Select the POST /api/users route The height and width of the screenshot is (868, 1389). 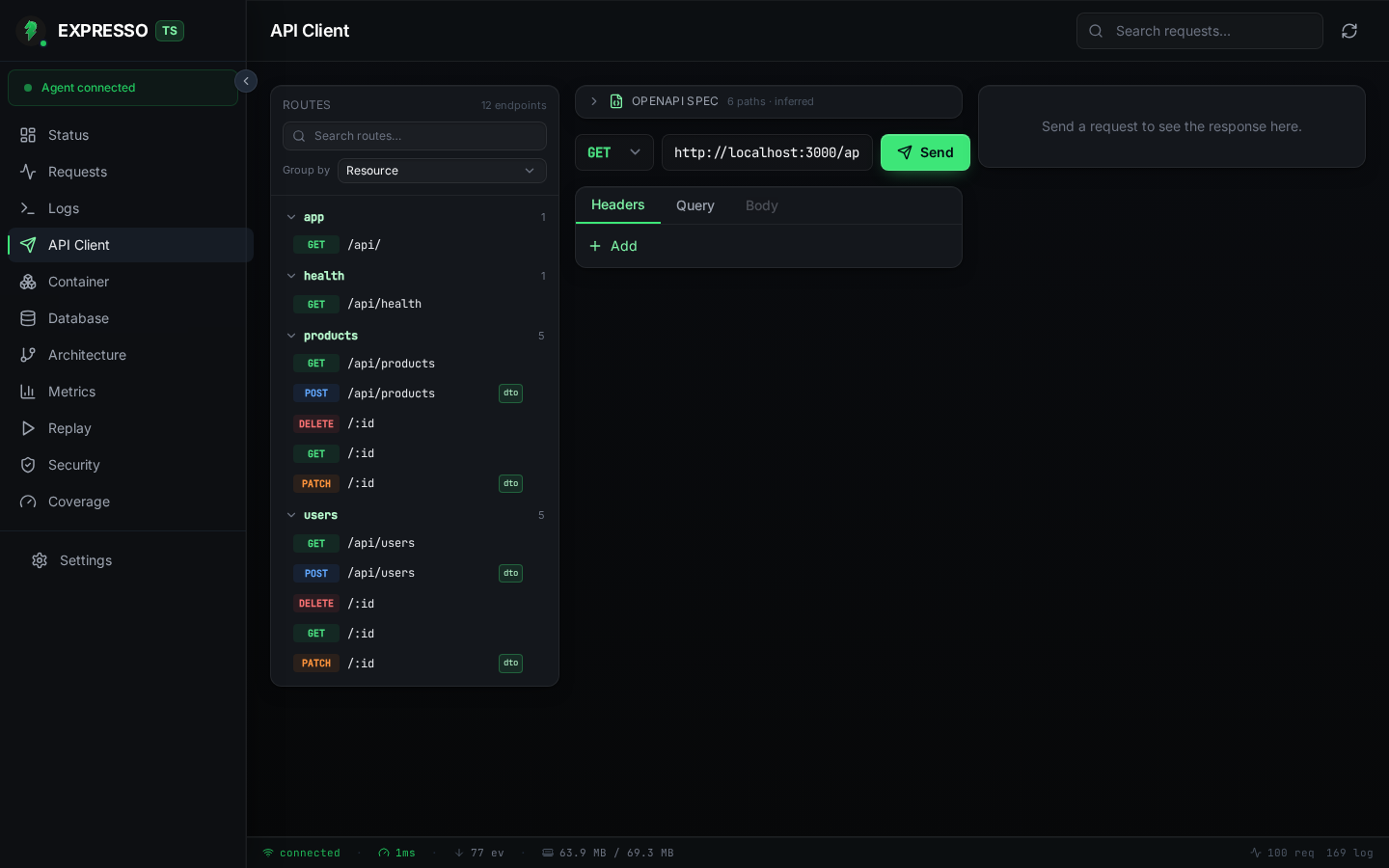(x=415, y=573)
